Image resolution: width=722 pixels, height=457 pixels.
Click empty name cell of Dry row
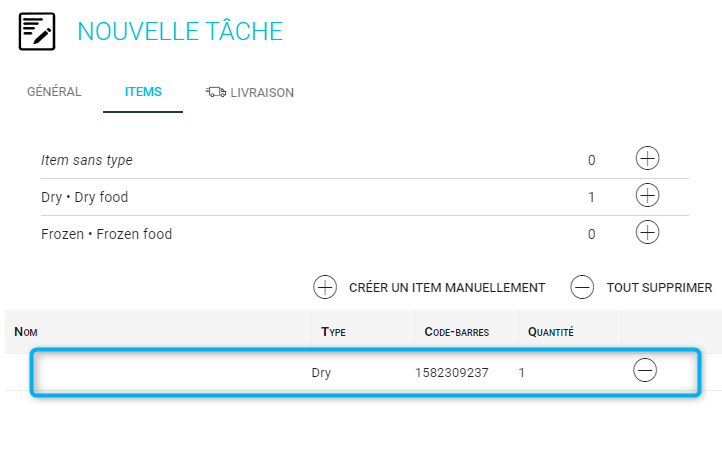(x=171, y=372)
